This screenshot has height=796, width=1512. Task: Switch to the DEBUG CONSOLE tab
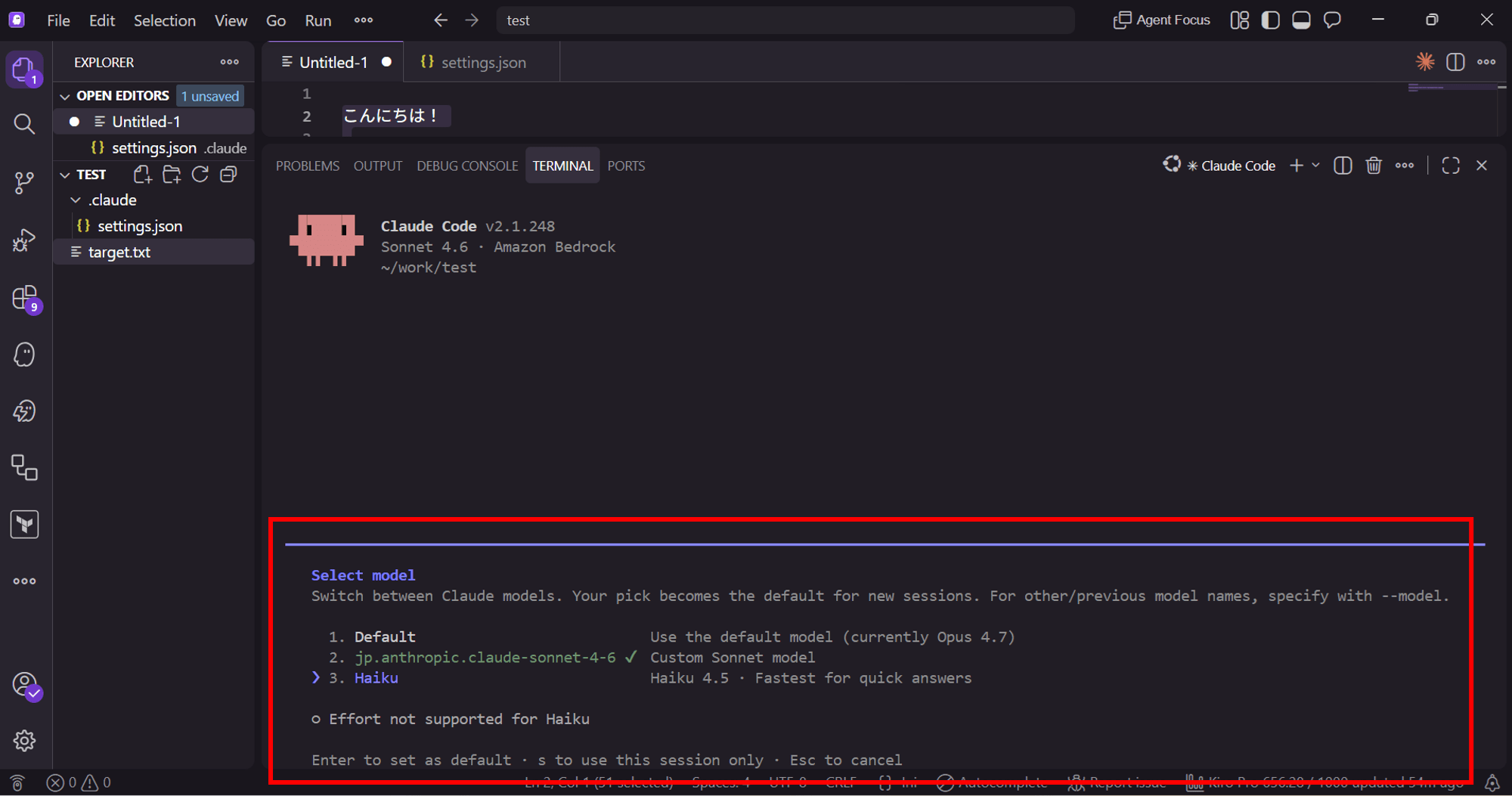click(467, 166)
